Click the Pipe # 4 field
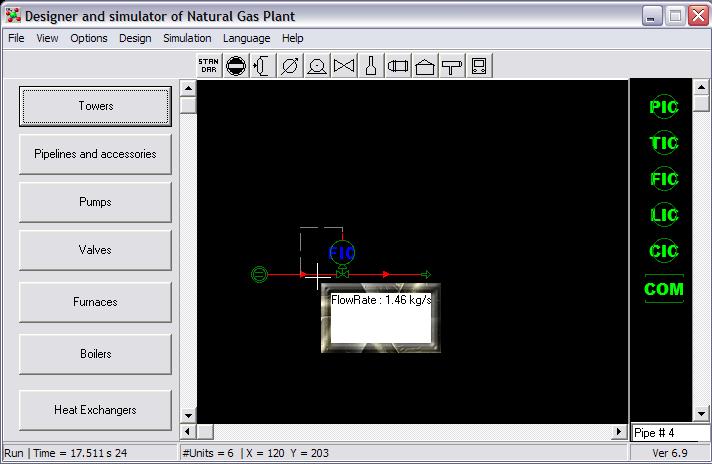Viewport: 712px width, 464px height. (670, 433)
